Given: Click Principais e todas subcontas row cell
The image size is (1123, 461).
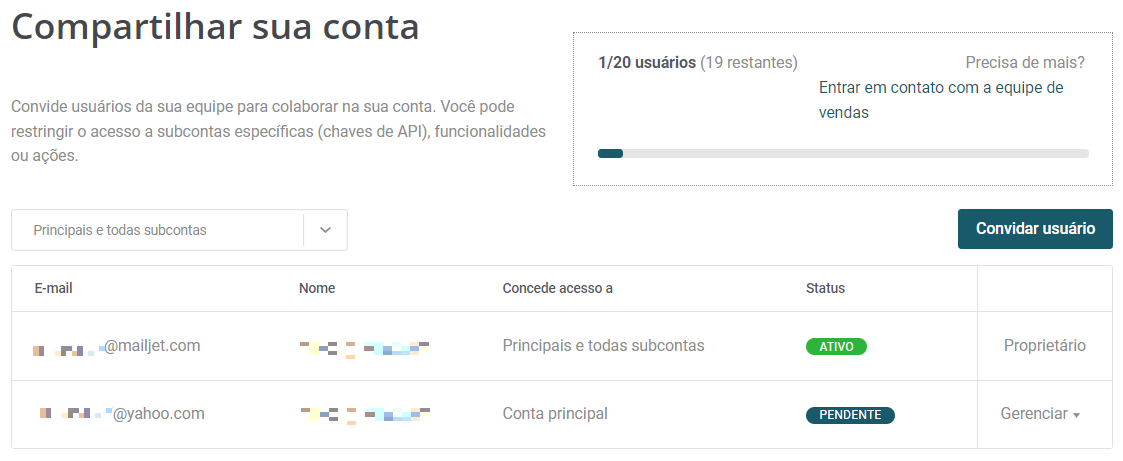Looking at the screenshot, I should 603,346.
